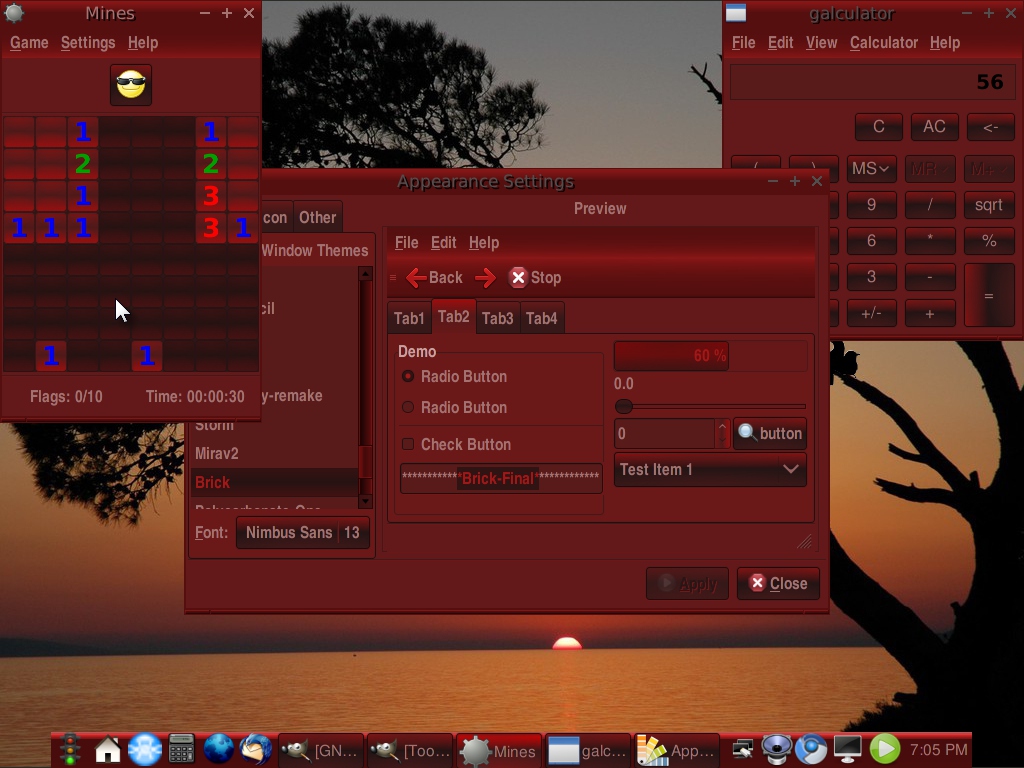Open the Calculator menu in galculator

(x=884, y=43)
